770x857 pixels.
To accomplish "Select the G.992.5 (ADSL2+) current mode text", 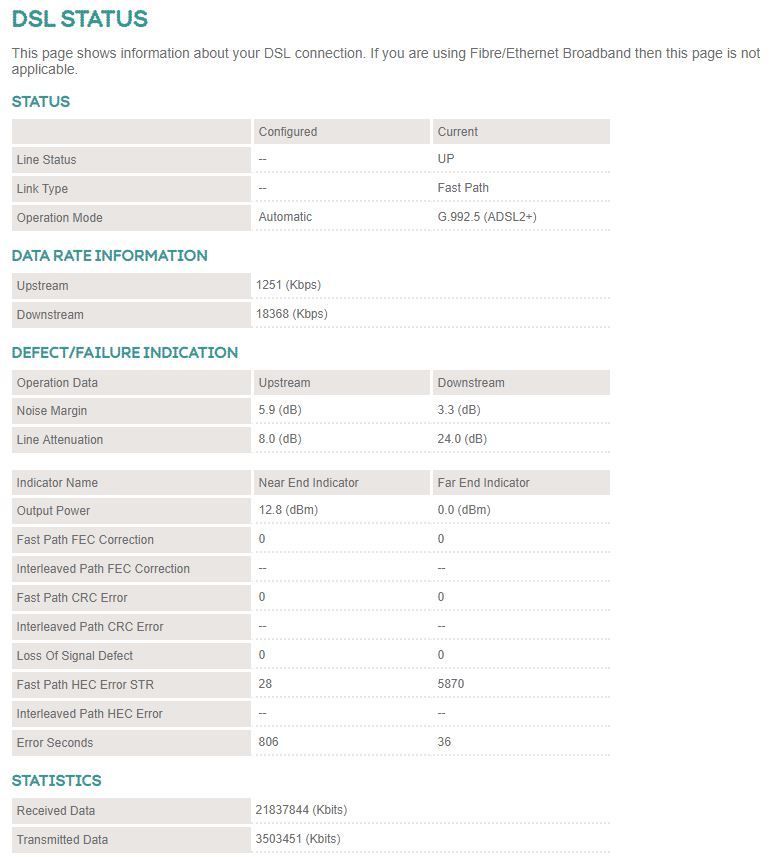I will tap(487, 216).
